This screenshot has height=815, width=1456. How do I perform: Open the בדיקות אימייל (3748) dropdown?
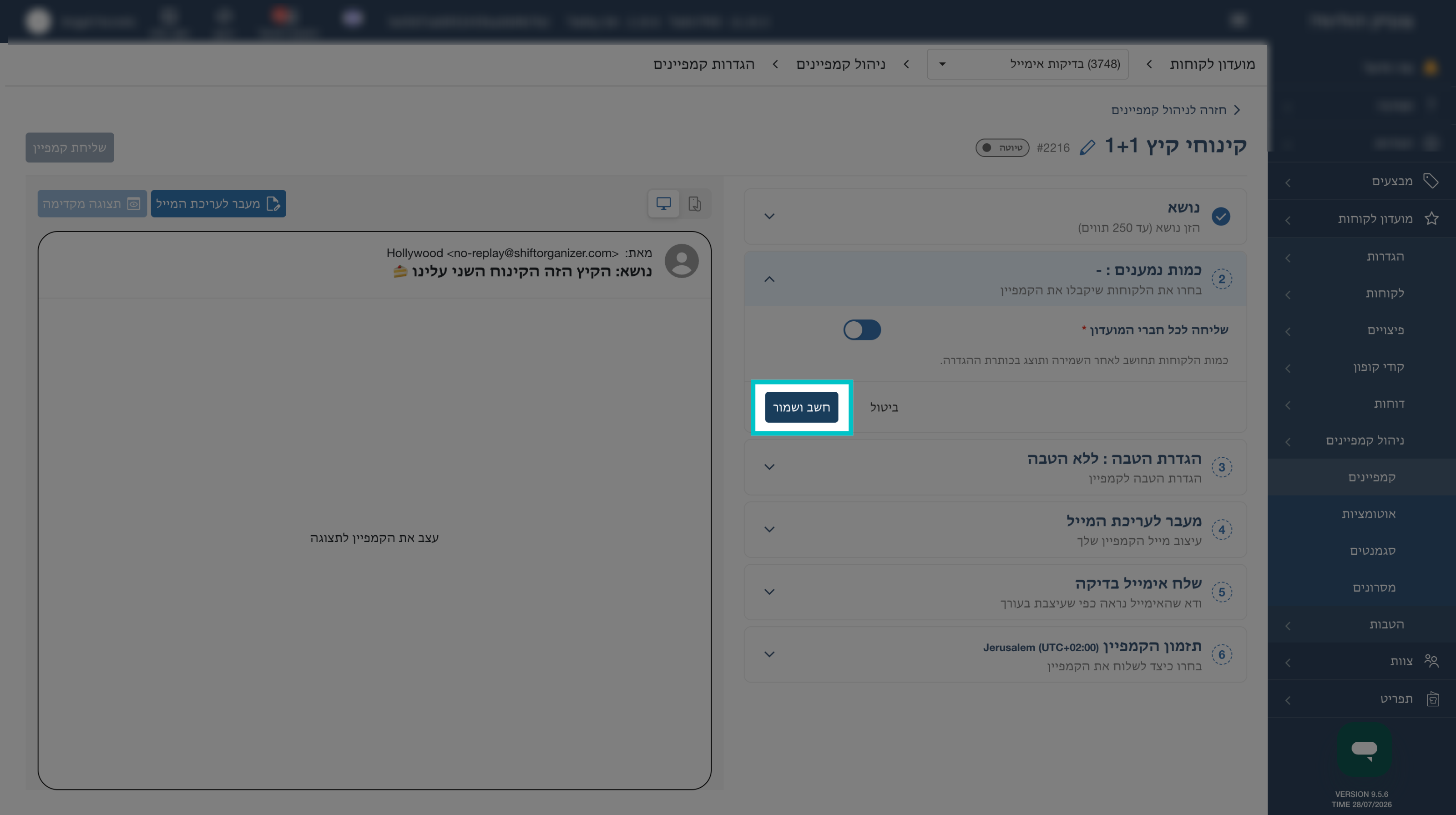point(1027,64)
